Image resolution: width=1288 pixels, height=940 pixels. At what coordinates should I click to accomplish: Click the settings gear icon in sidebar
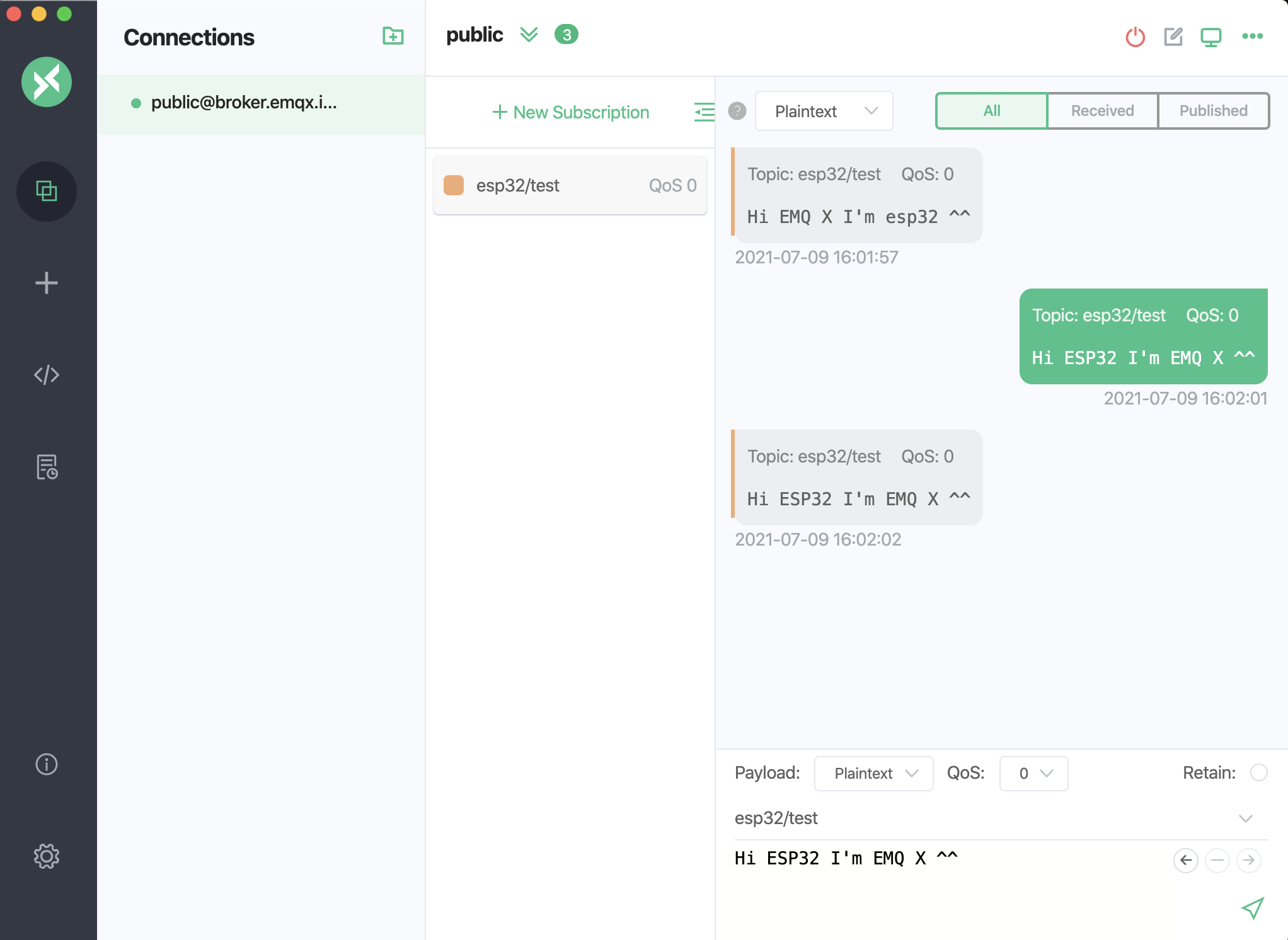point(47,856)
